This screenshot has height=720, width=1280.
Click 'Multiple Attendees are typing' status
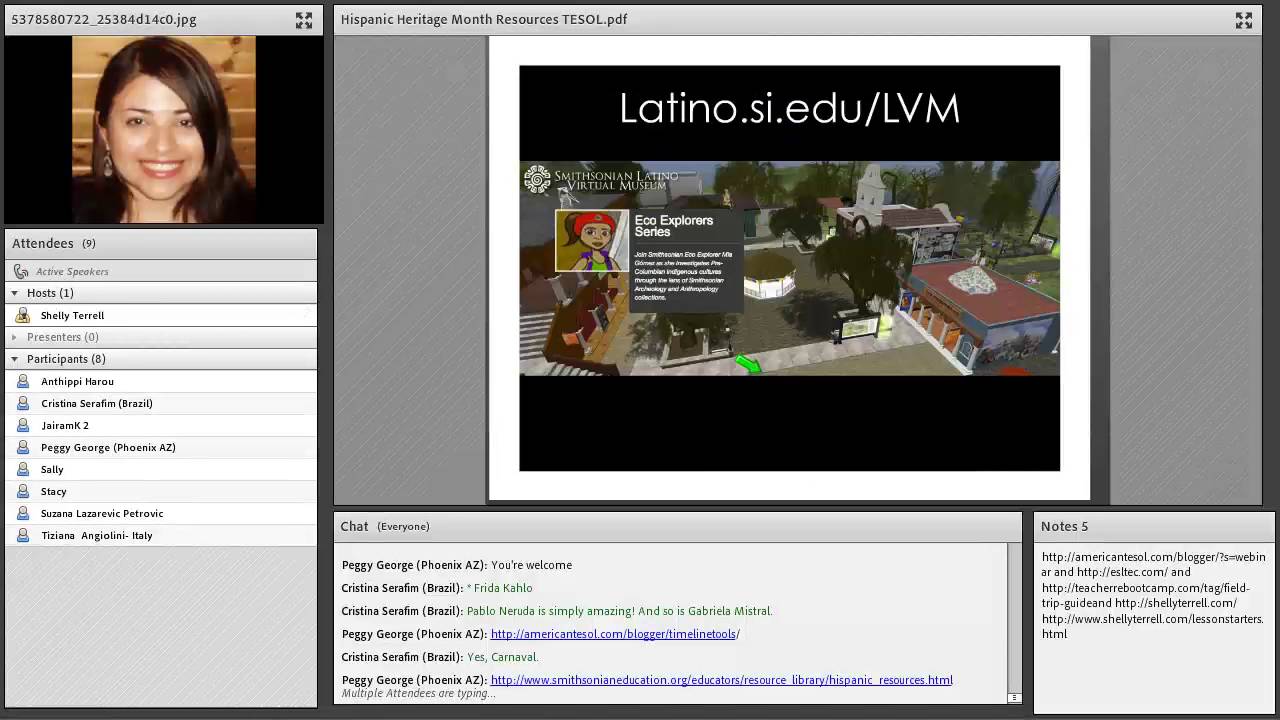tap(418, 693)
